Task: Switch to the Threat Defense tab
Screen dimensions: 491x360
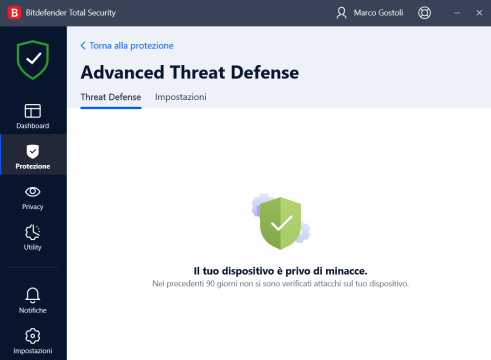Action: pyautogui.click(x=111, y=97)
